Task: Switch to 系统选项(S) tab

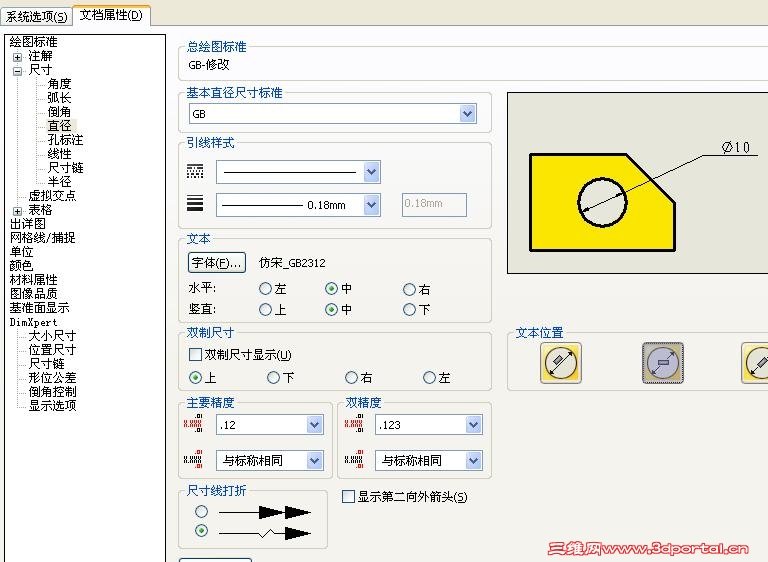Action: [37, 17]
